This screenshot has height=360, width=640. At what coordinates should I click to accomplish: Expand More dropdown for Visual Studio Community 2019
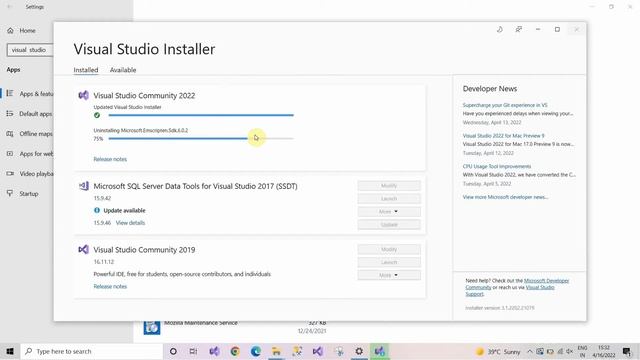tap(389, 275)
